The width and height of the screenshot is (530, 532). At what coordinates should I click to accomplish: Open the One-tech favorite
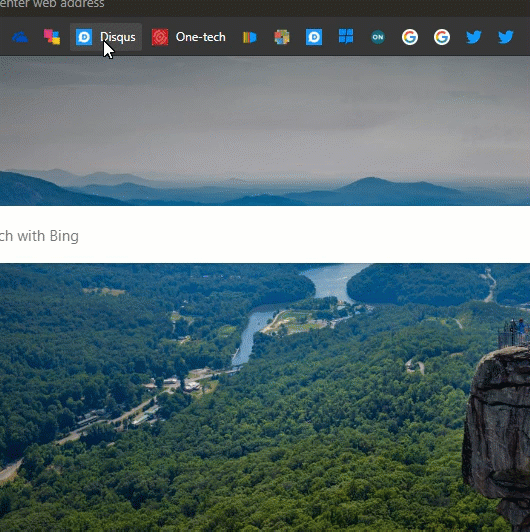tap(189, 37)
